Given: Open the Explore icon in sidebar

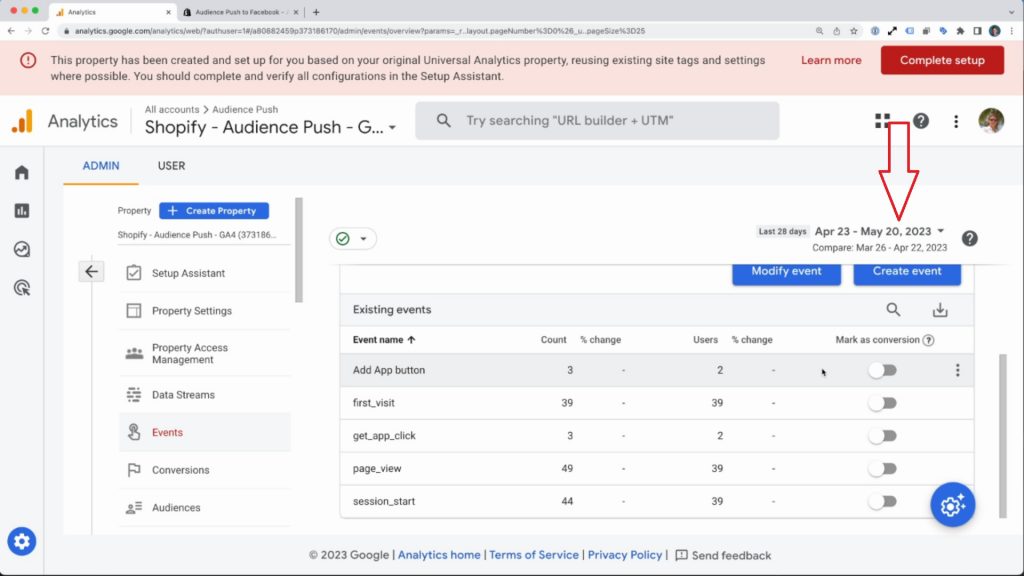Looking at the screenshot, I should [x=22, y=249].
